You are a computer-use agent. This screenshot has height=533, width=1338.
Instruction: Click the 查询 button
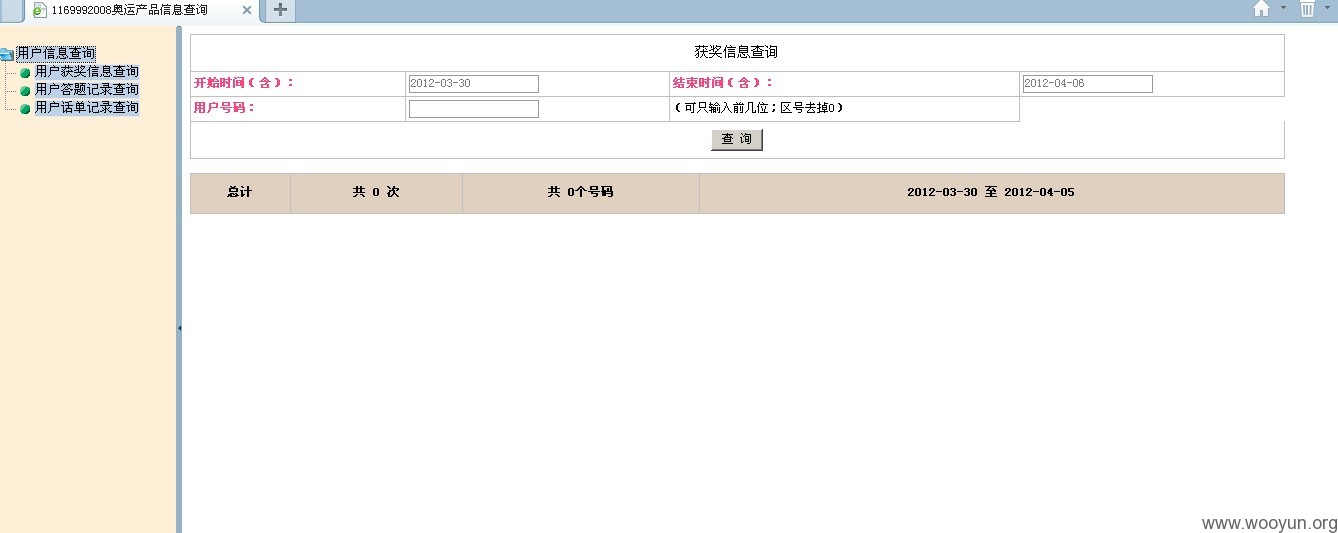click(x=737, y=140)
